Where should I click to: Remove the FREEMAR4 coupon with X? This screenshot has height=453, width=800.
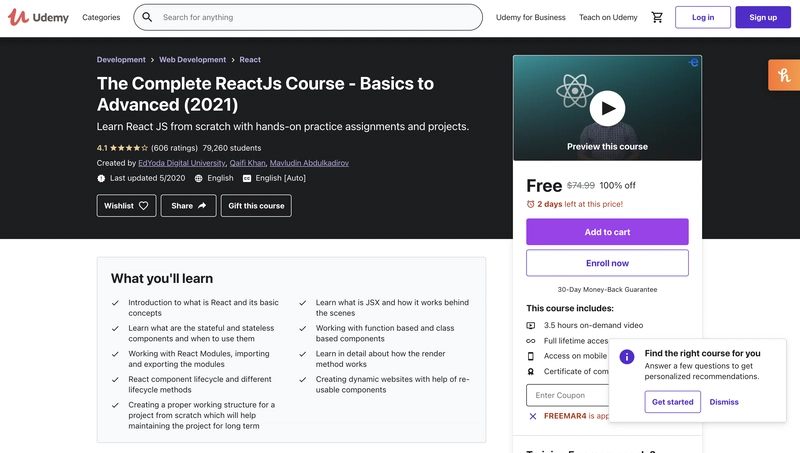point(533,416)
